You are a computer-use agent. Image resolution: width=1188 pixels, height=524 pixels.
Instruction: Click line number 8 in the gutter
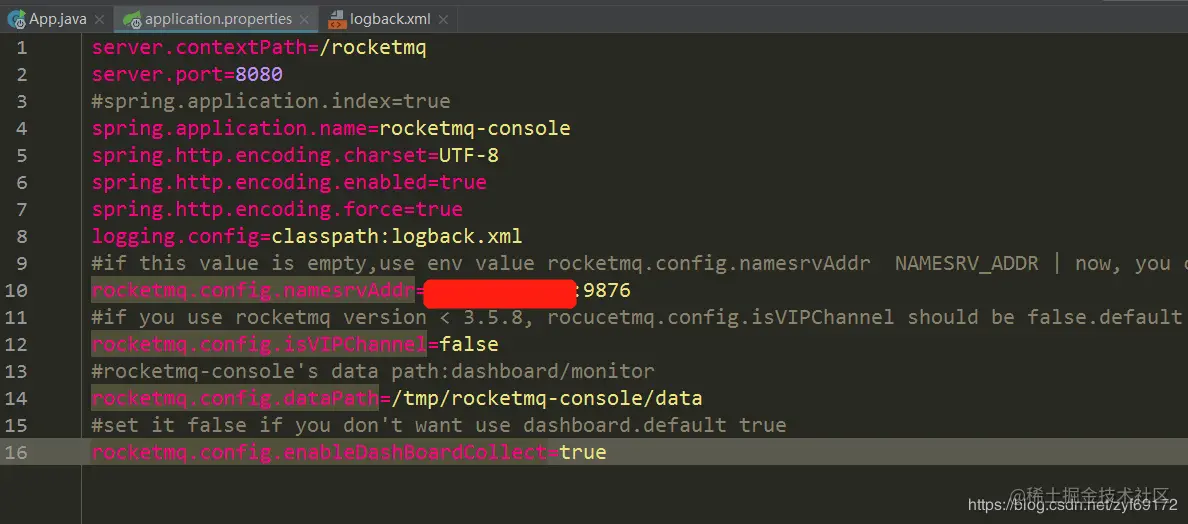pyautogui.click(x=20, y=237)
